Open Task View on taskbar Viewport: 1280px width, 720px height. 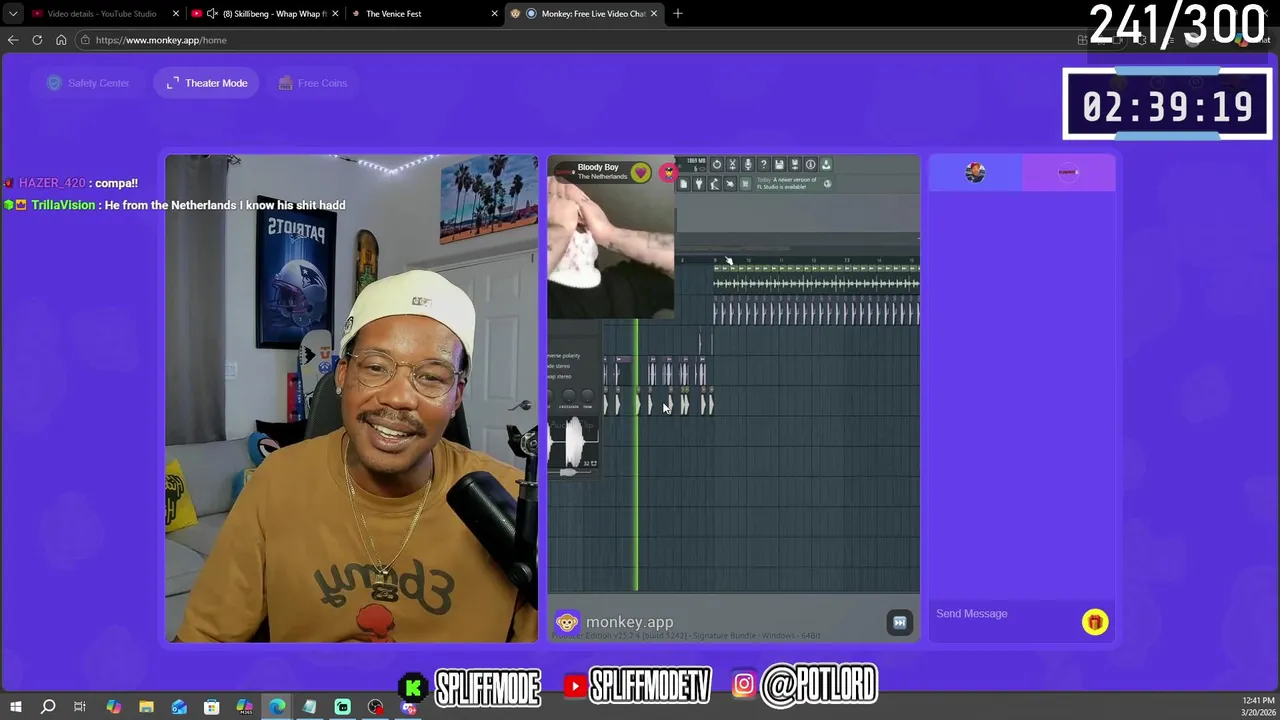tap(80, 707)
